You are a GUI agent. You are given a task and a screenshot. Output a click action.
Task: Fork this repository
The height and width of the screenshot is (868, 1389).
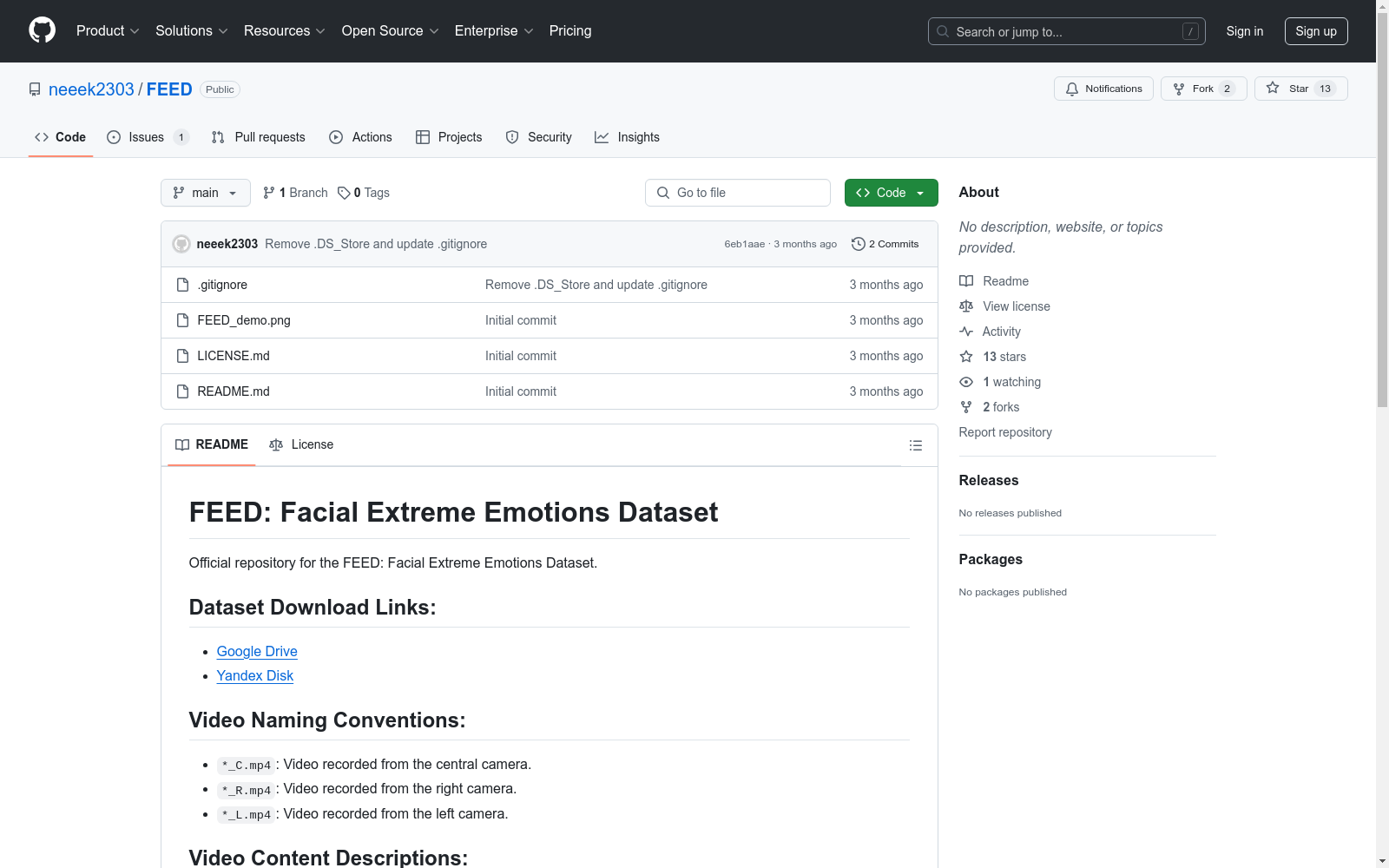[1203, 89]
